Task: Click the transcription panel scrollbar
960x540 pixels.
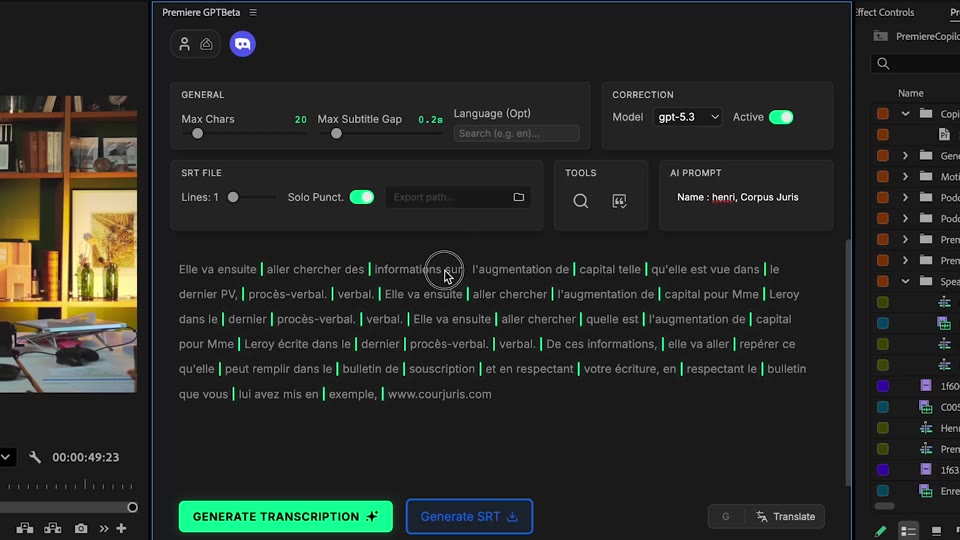Action: (x=848, y=362)
